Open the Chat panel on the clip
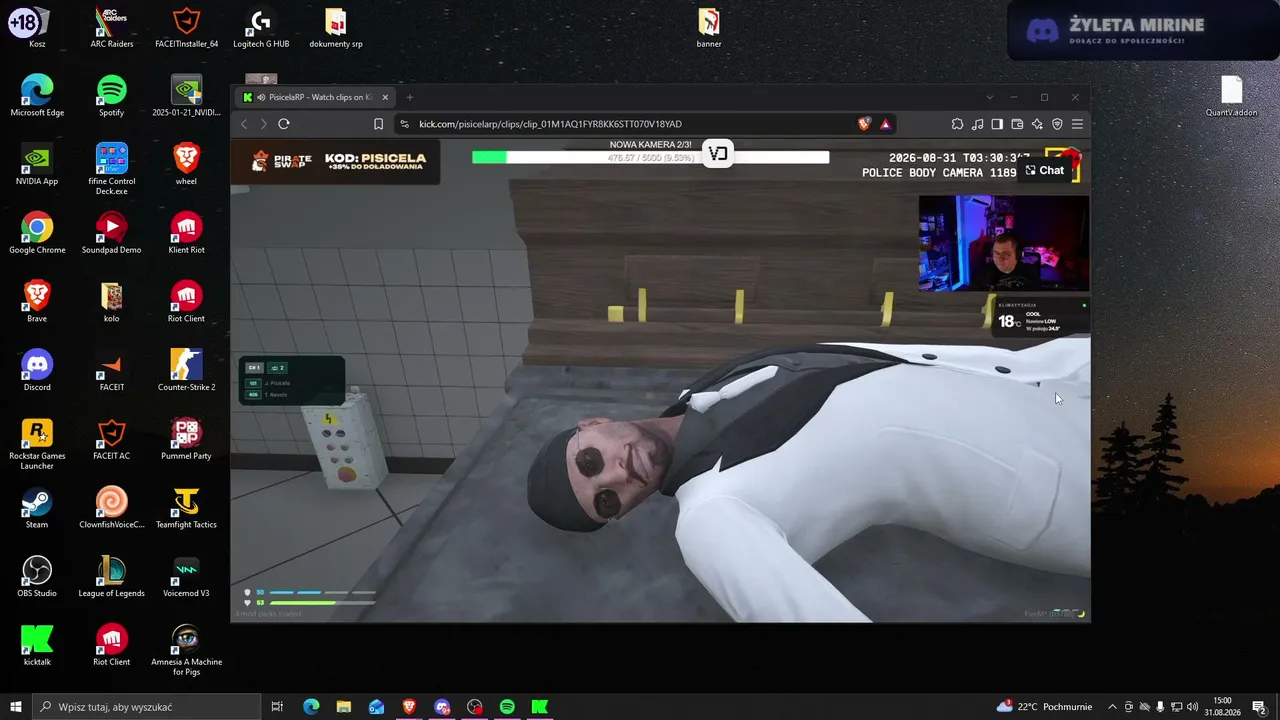The image size is (1280, 720). click(1045, 170)
